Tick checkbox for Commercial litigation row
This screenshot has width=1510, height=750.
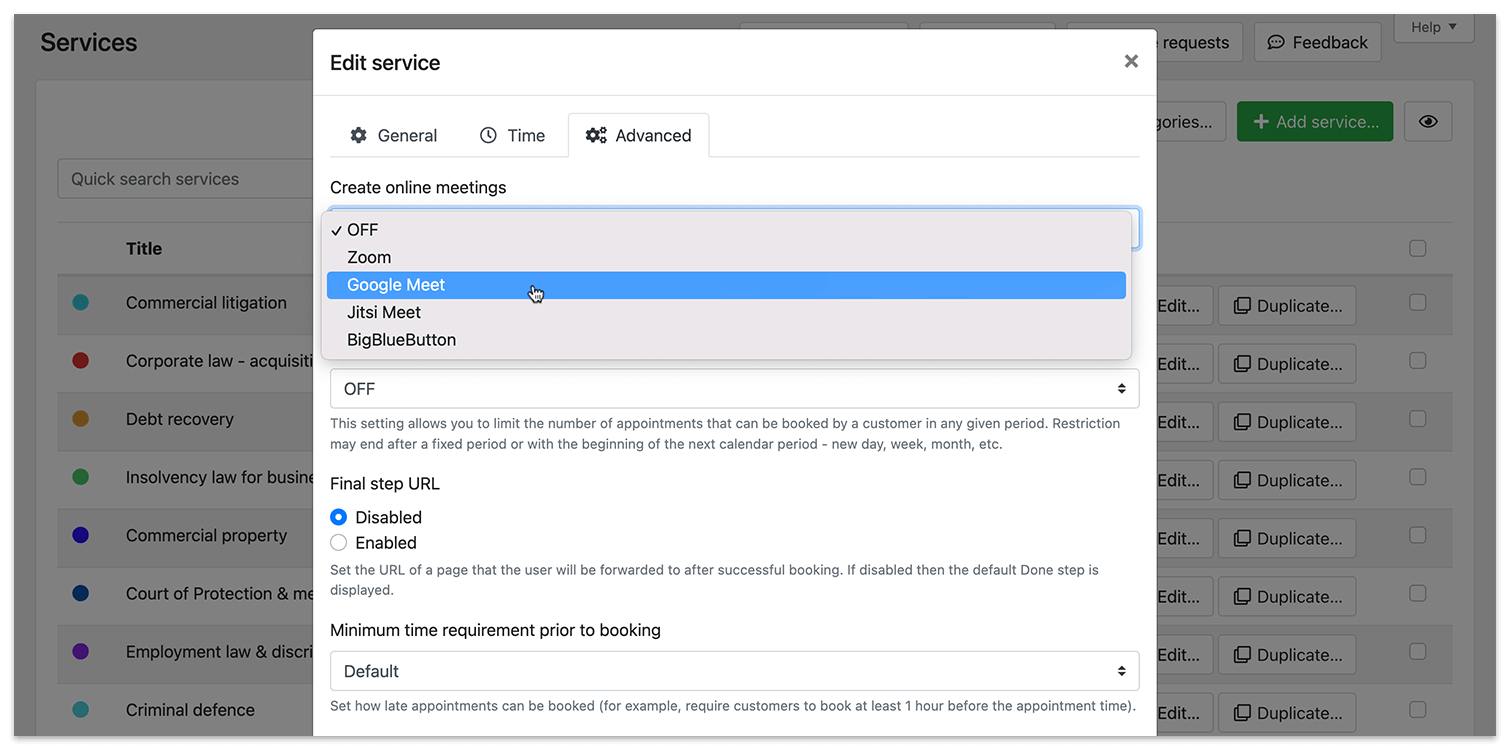click(x=1417, y=302)
